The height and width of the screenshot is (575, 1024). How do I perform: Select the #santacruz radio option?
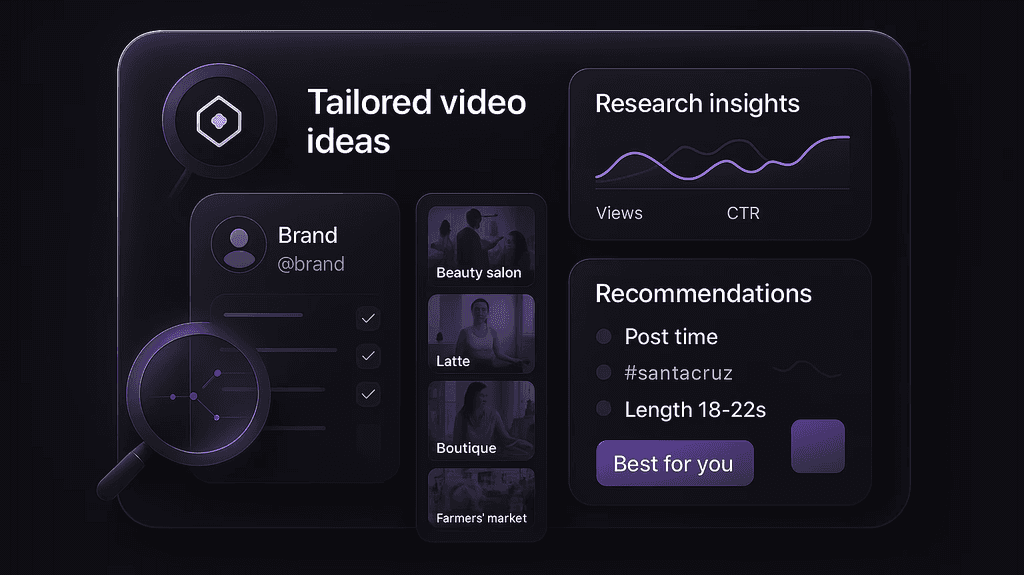pyautogui.click(x=603, y=372)
